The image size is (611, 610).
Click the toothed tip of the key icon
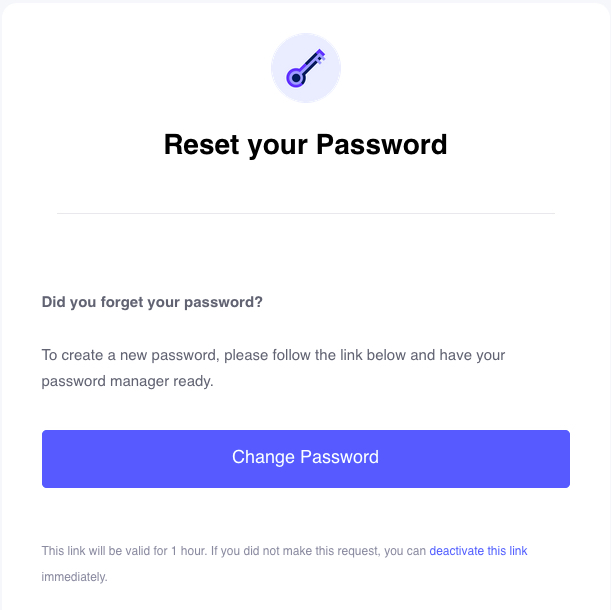pyautogui.click(x=320, y=55)
